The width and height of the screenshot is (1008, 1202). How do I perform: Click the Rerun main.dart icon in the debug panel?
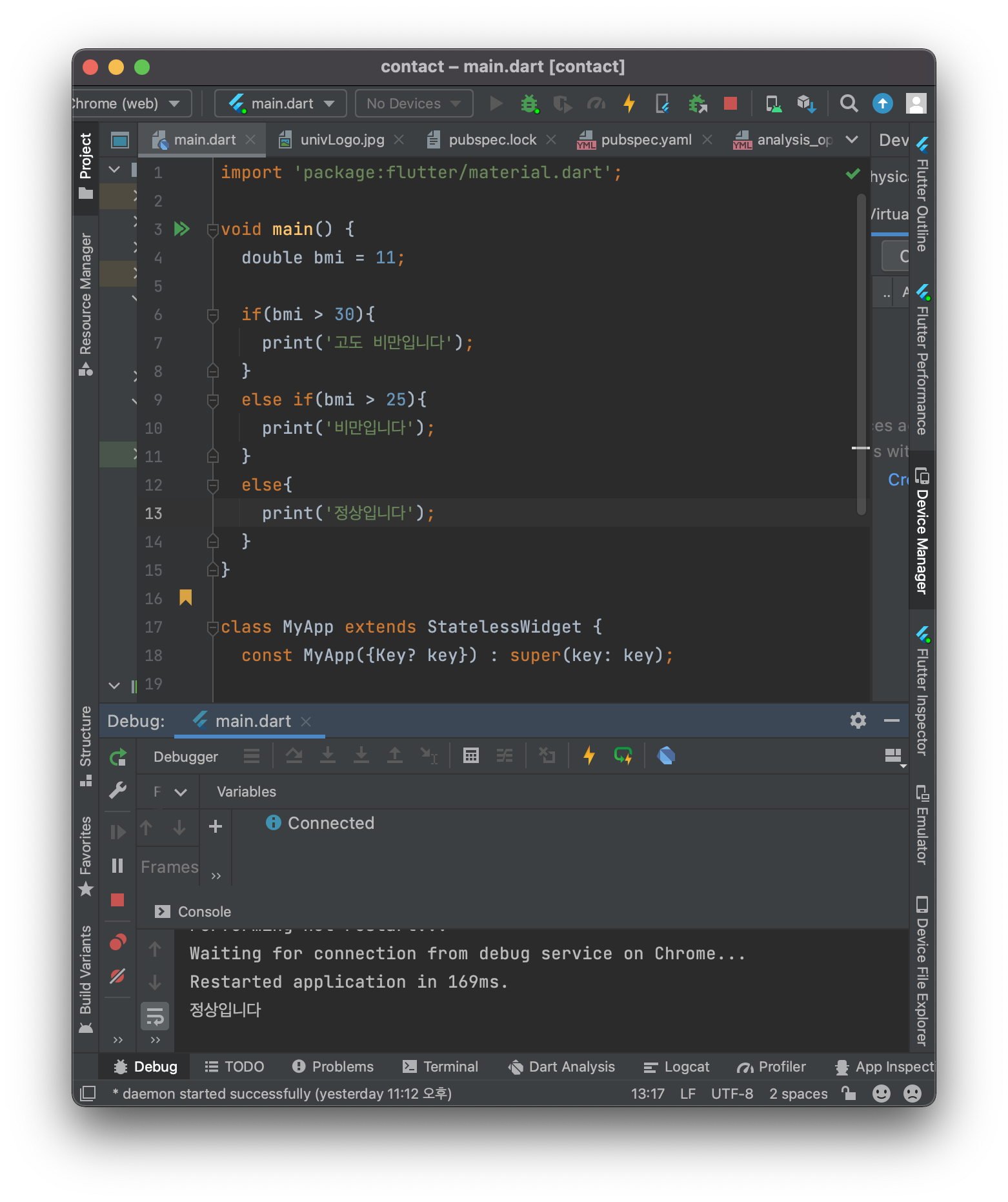click(x=118, y=757)
